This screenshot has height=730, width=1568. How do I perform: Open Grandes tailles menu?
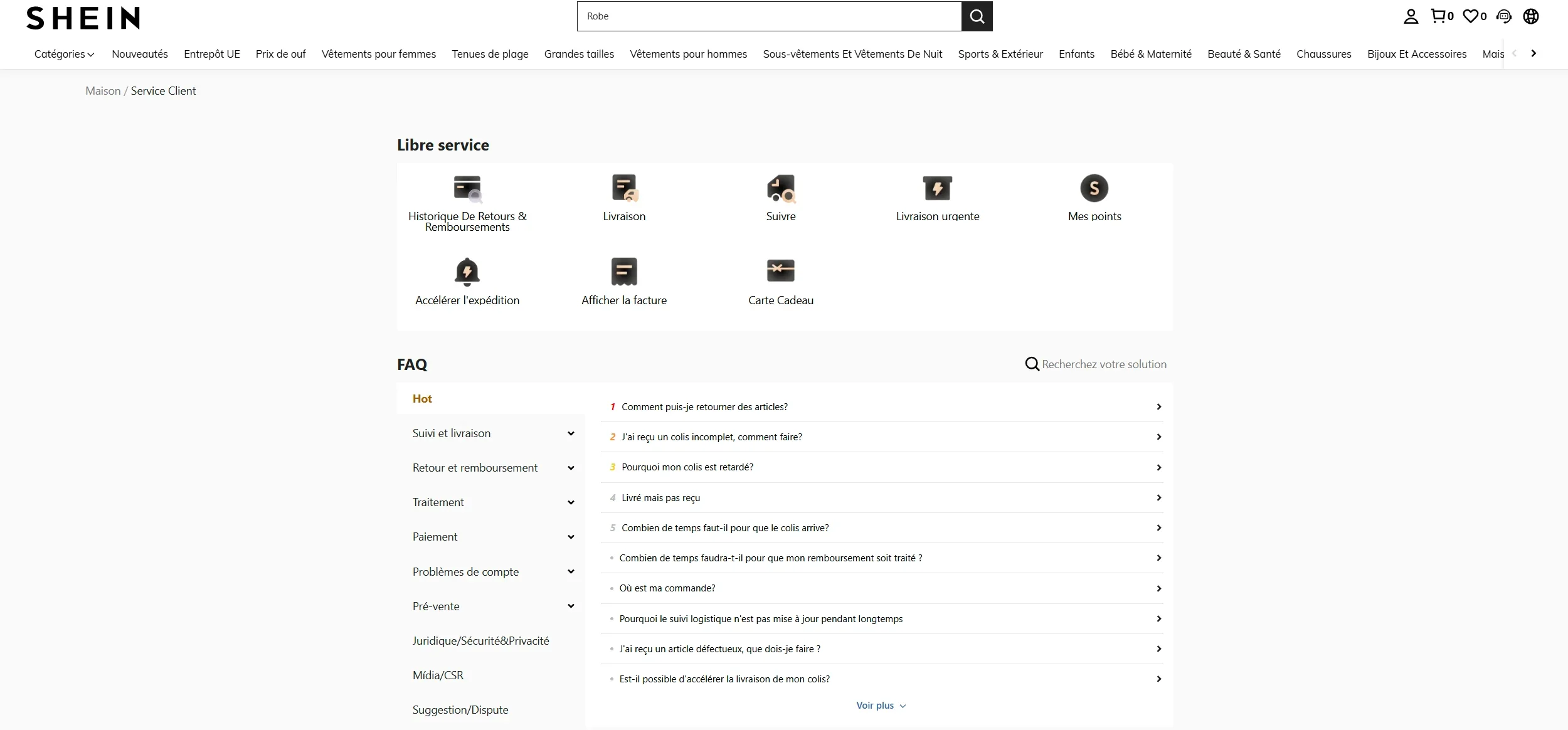579,54
